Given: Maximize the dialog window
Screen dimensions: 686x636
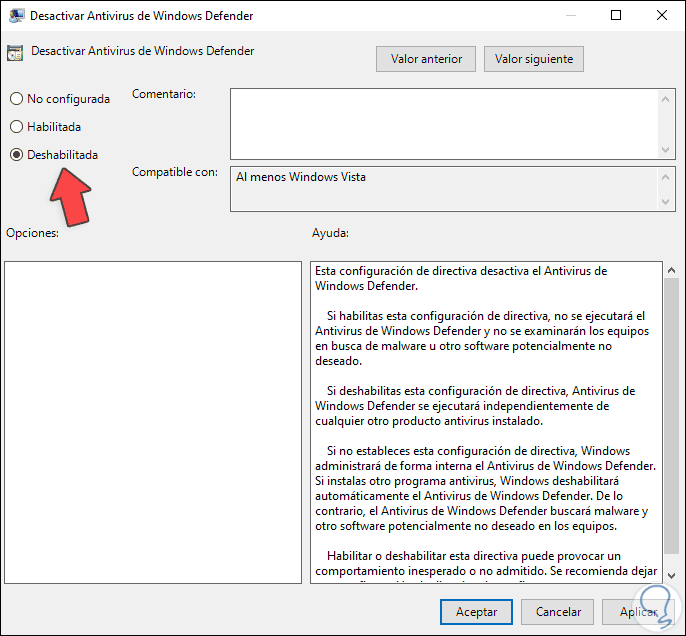Looking at the screenshot, I should [616, 15].
